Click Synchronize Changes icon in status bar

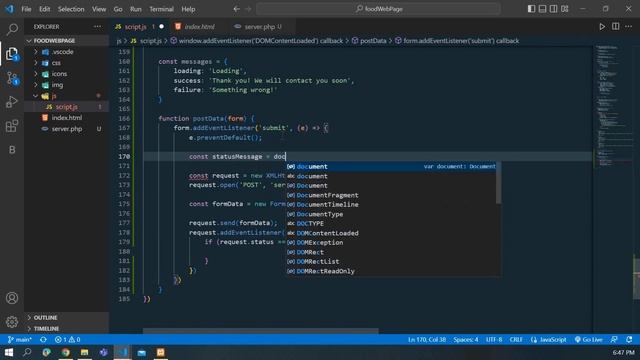coord(43,340)
